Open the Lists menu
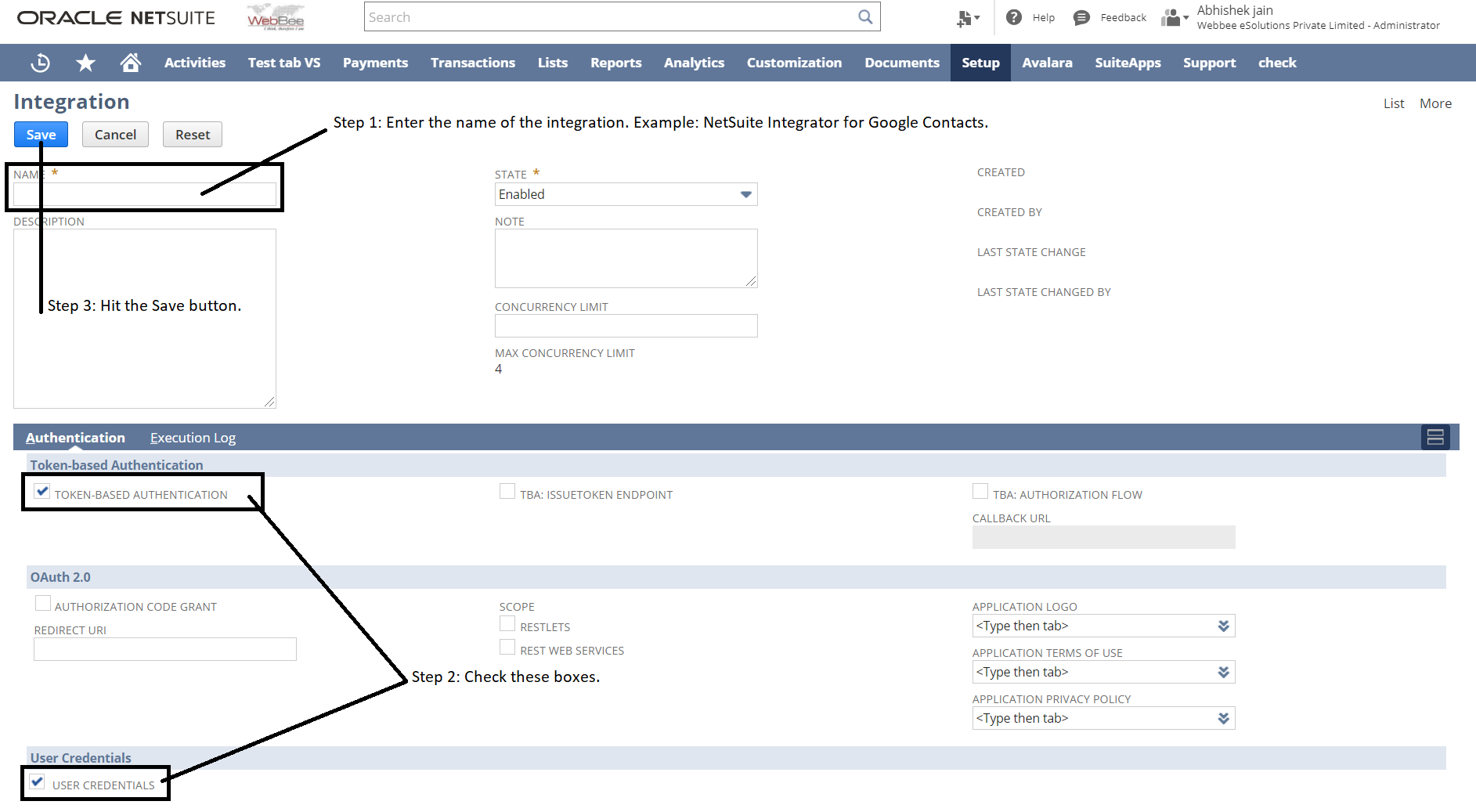This screenshot has height=812, width=1476. pos(553,63)
